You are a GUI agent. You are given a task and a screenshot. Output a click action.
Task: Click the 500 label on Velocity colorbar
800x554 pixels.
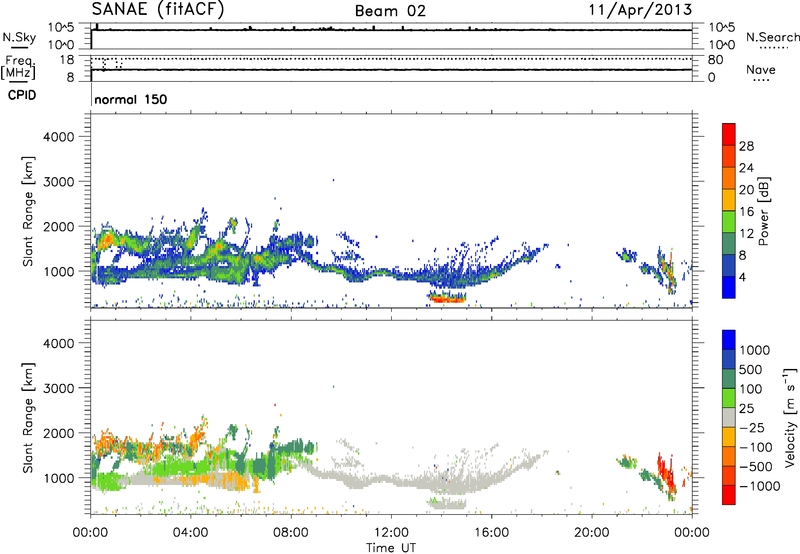[x=751, y=369]
